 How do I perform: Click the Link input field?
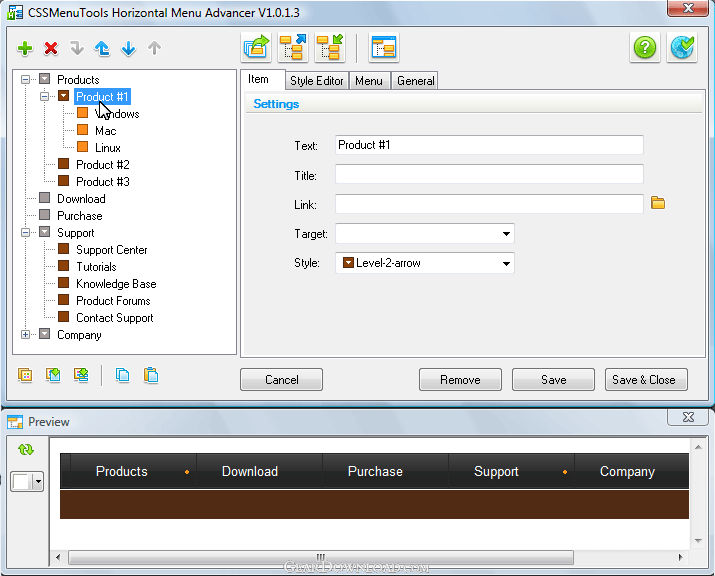click(x=489, y=203)
